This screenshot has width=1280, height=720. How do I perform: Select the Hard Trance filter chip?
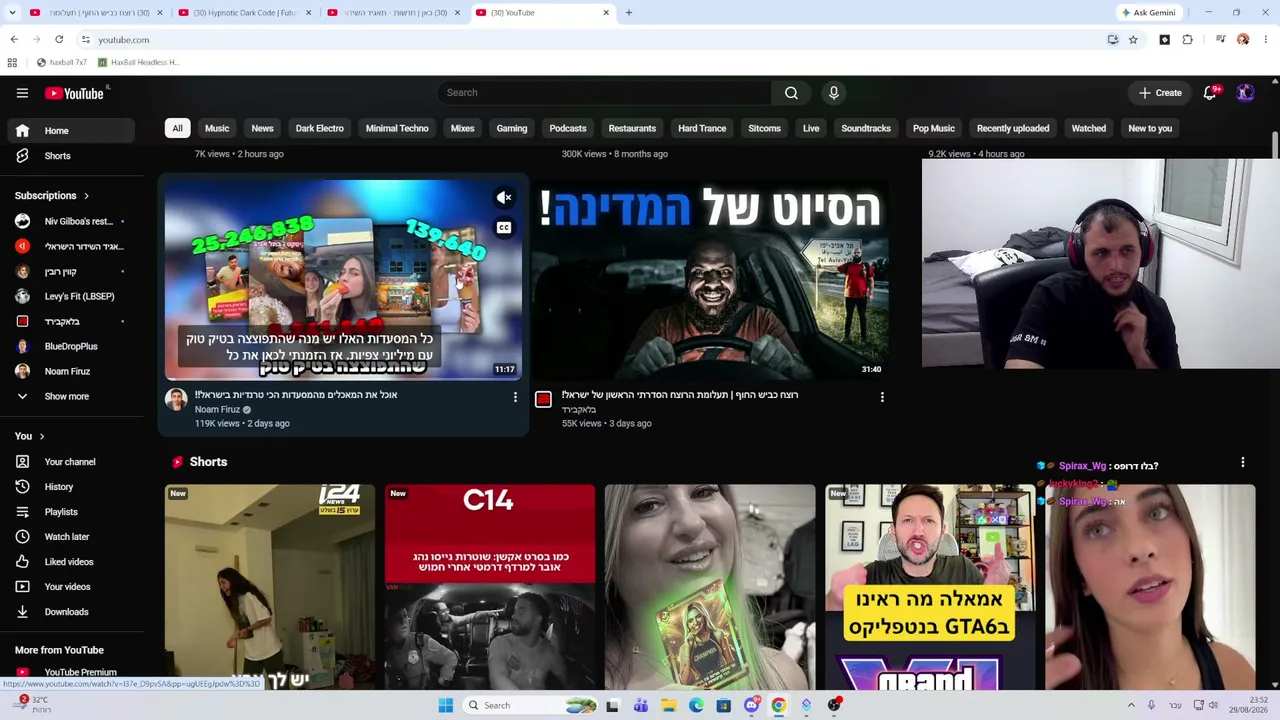click(x=702, y=128)
